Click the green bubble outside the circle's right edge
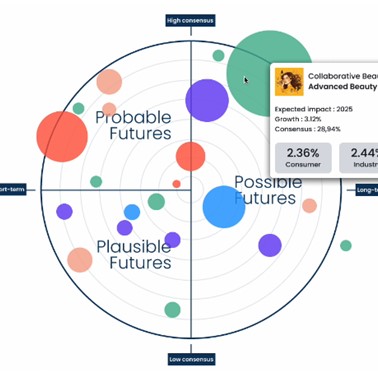The width and height of the screenshot is (378, 378). click(x=346, y=246)
